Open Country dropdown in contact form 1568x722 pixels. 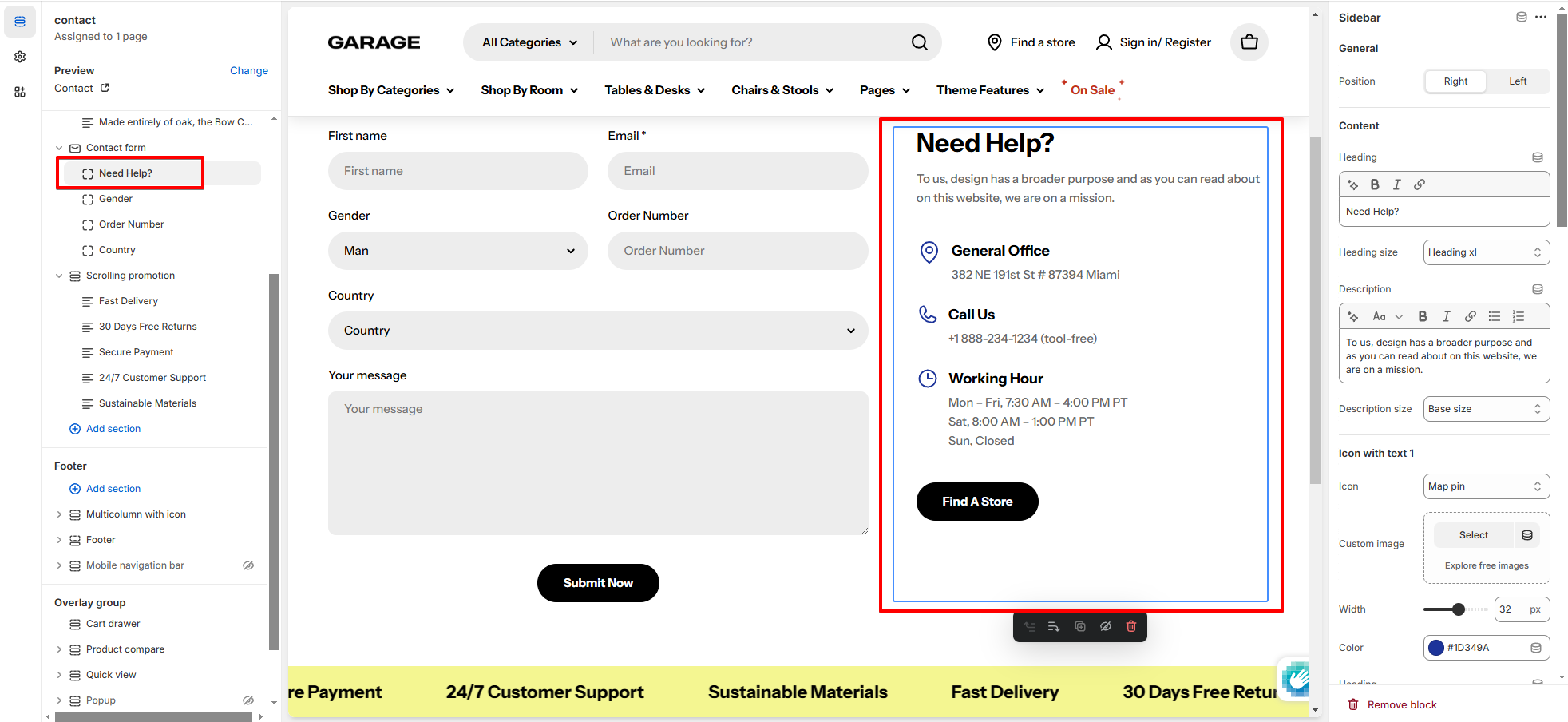[598, 331]
